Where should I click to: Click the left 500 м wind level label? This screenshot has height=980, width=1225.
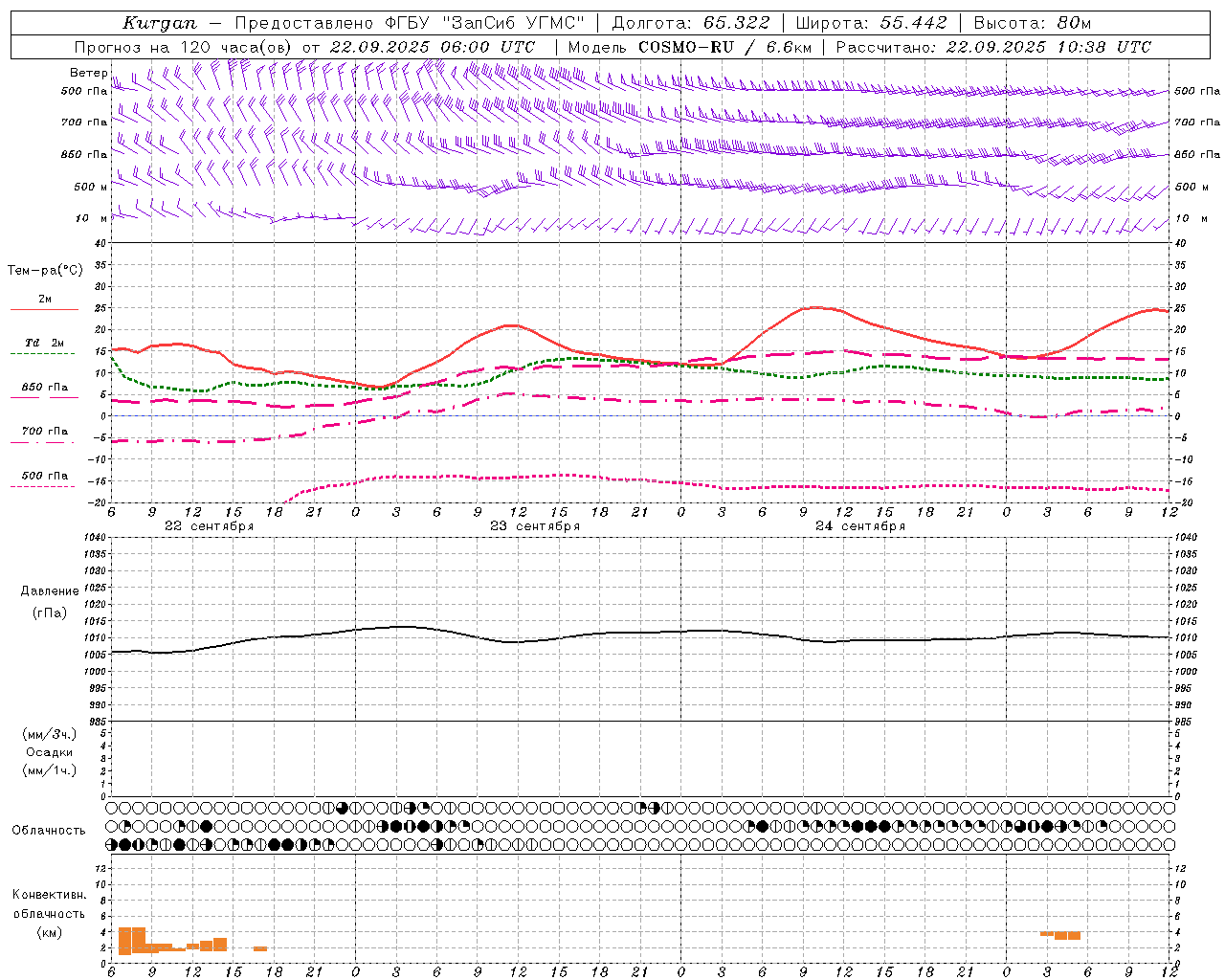tap(91, 187)
